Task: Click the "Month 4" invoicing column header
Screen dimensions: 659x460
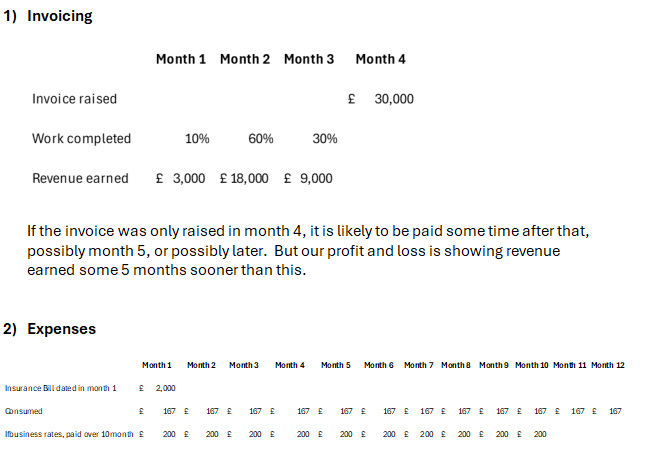Action: (380, 59)
